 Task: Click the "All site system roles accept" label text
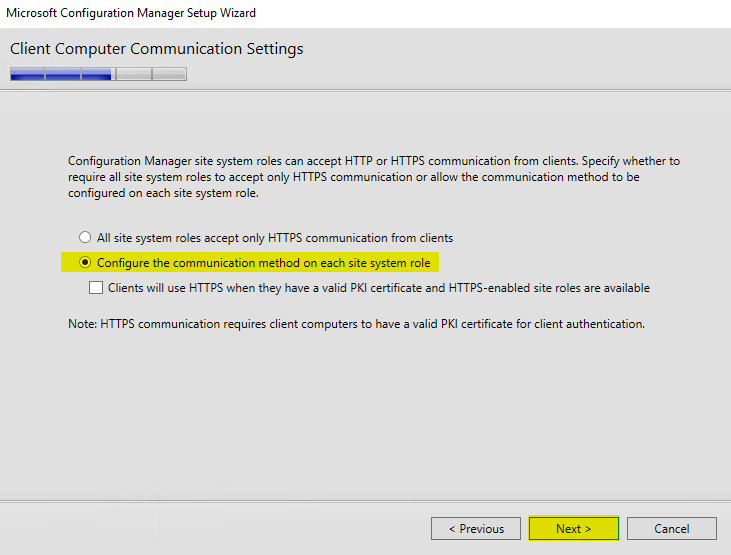[x=275, y=238]
